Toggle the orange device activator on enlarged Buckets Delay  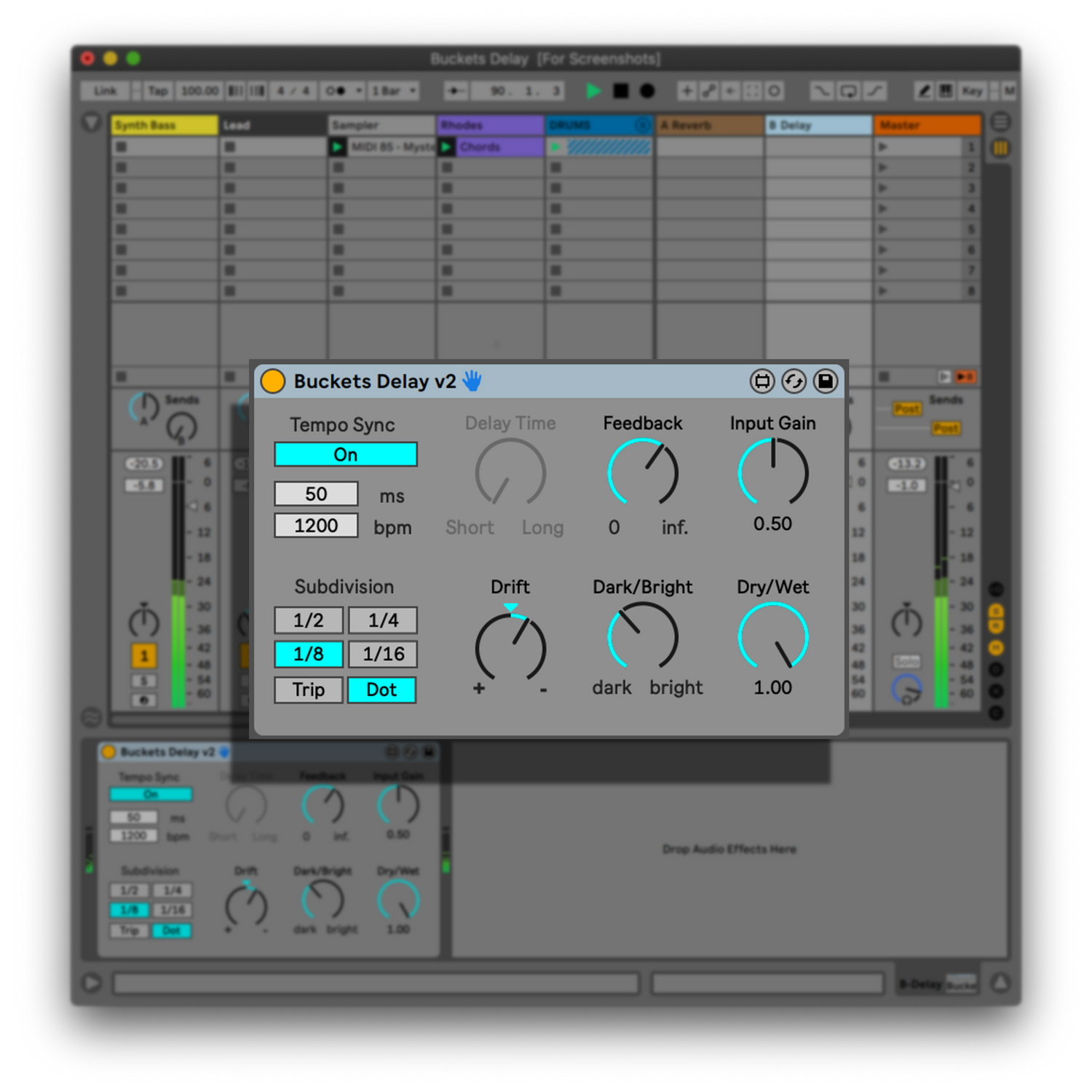click(x=273, y=381)
